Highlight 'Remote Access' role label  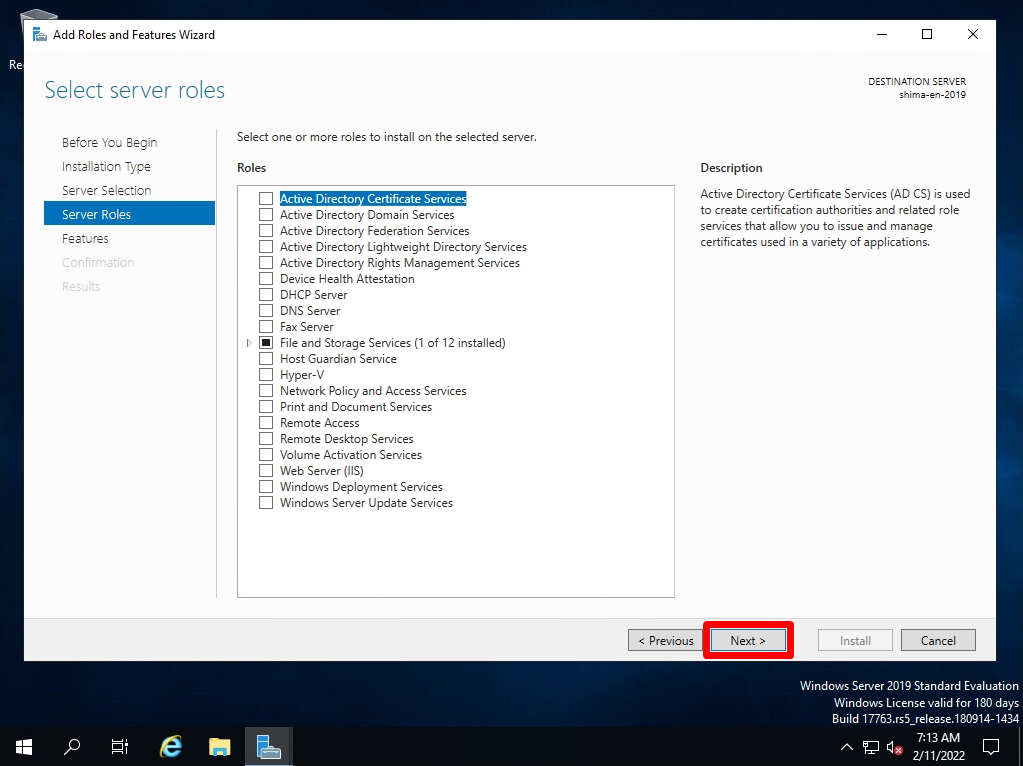(320, 423)
